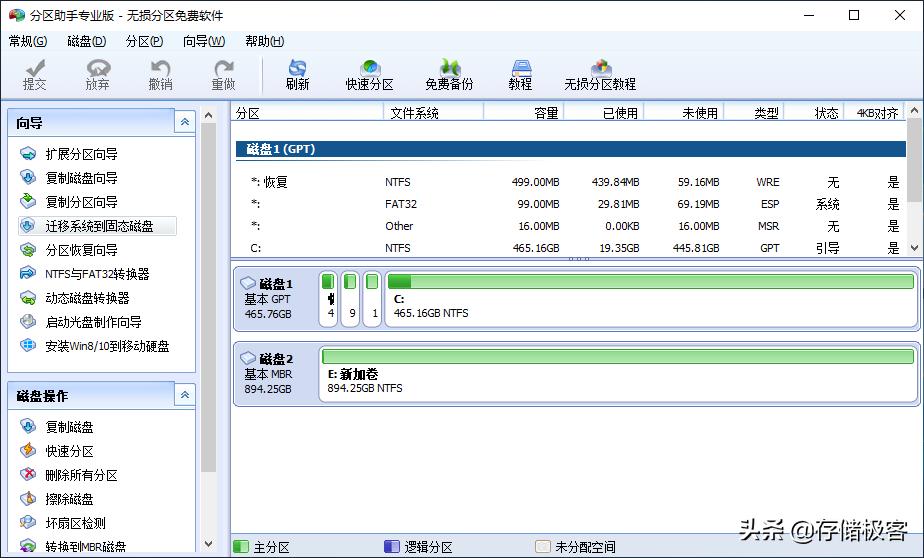Open the 教程 toolbar icon
This screenshot has height=558, width=924.
(520, 75)
